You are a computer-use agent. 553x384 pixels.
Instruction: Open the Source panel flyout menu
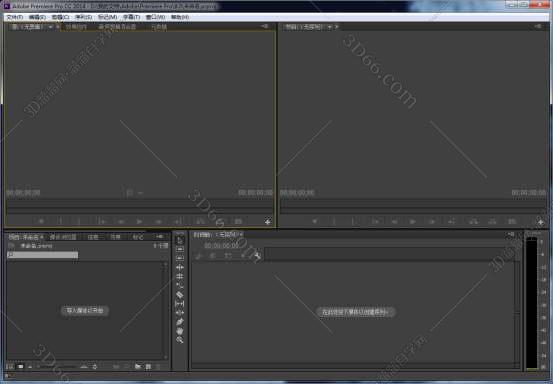265,26
